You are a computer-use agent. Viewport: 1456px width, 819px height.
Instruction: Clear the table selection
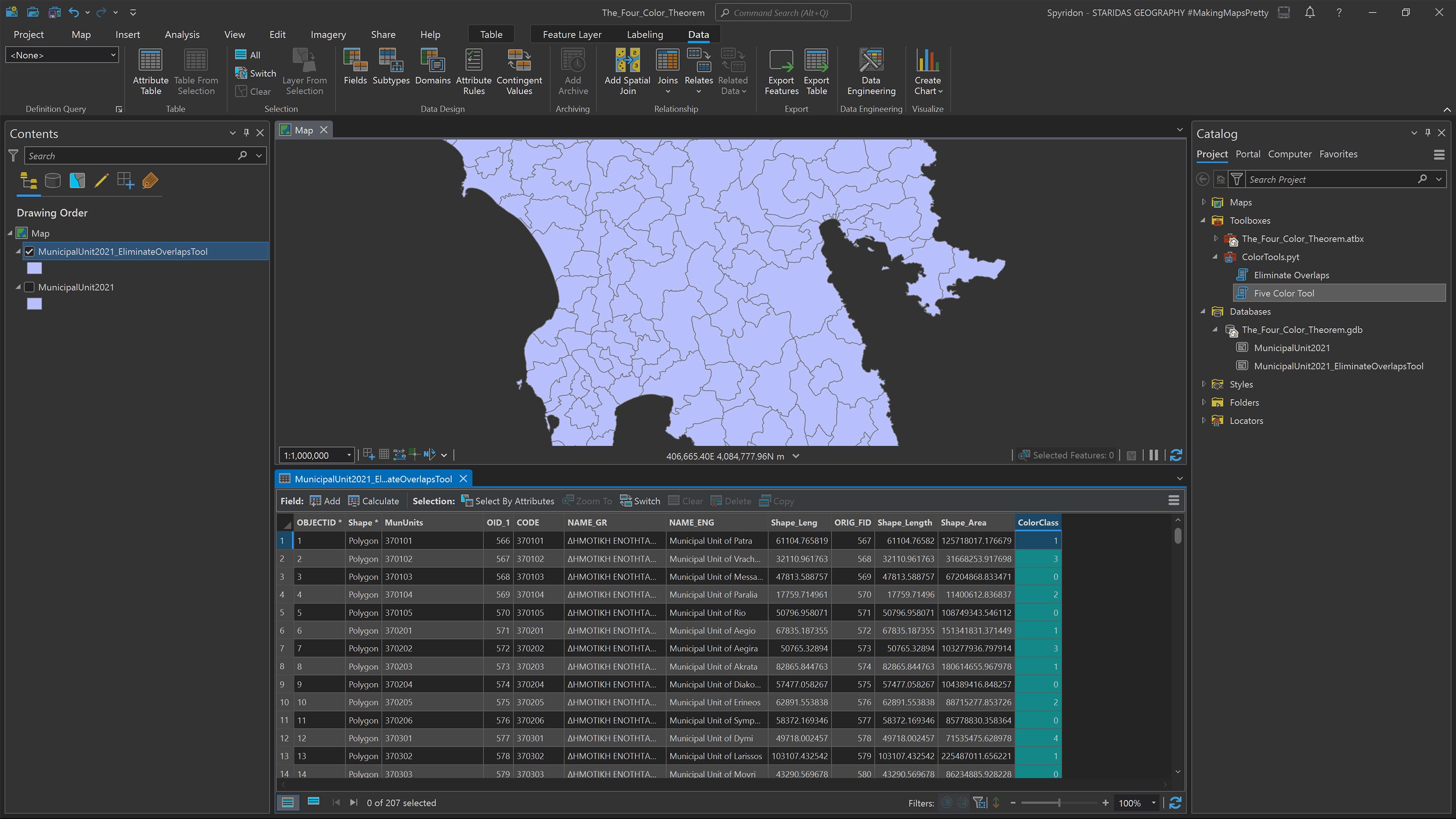point(685,501)
